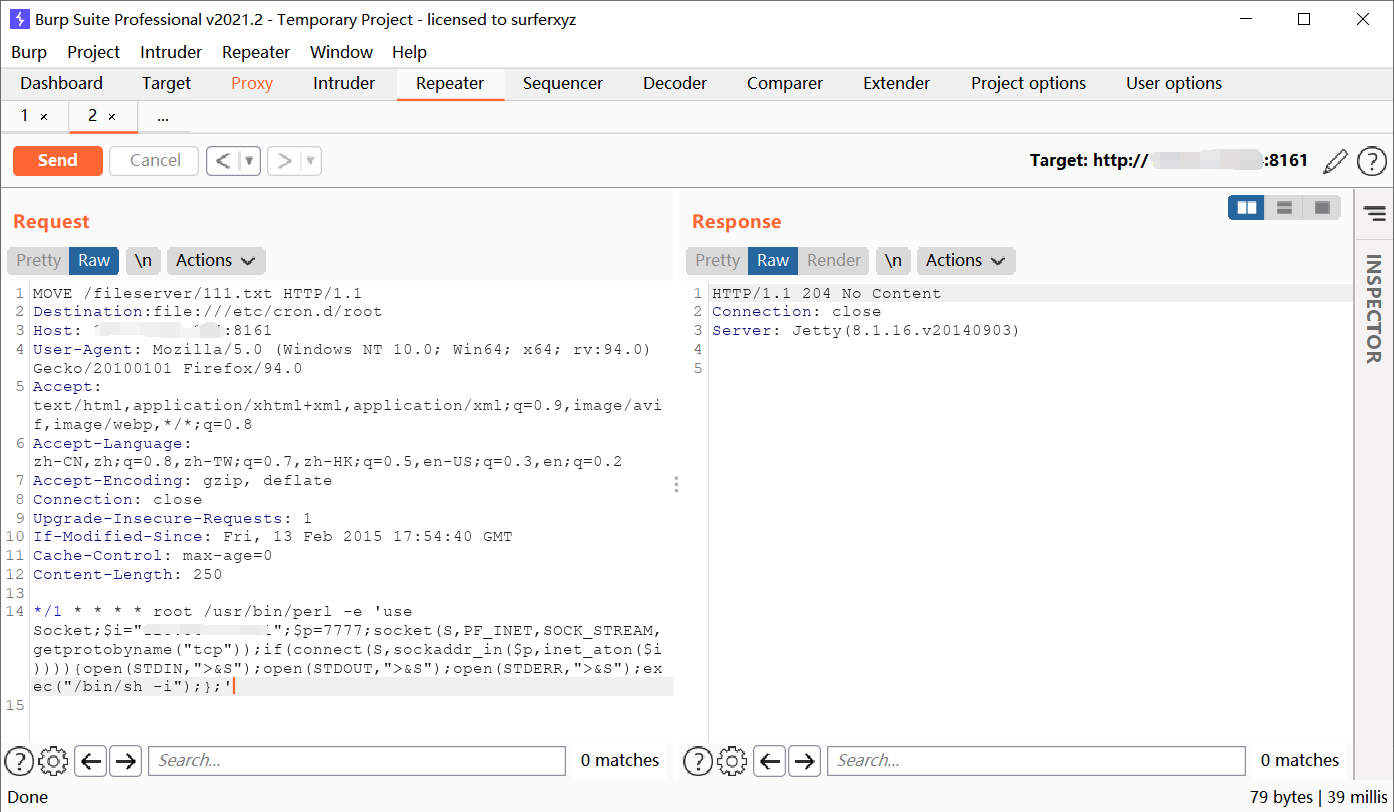Focus the response search field
Viewport: 1394px width, 812px height.
(x=1036, y=761)
